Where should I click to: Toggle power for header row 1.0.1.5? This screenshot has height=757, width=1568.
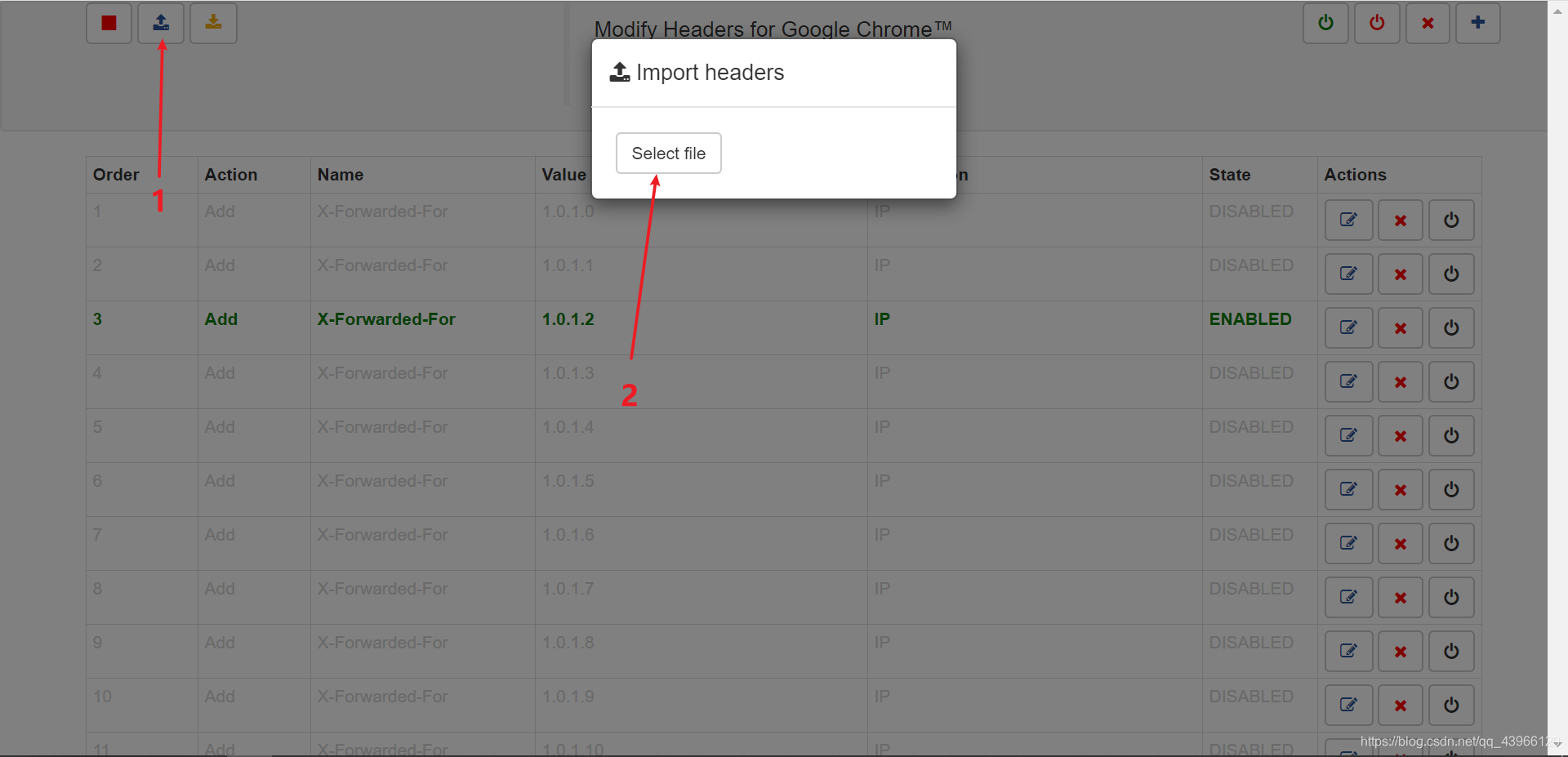coord(1451,490)
